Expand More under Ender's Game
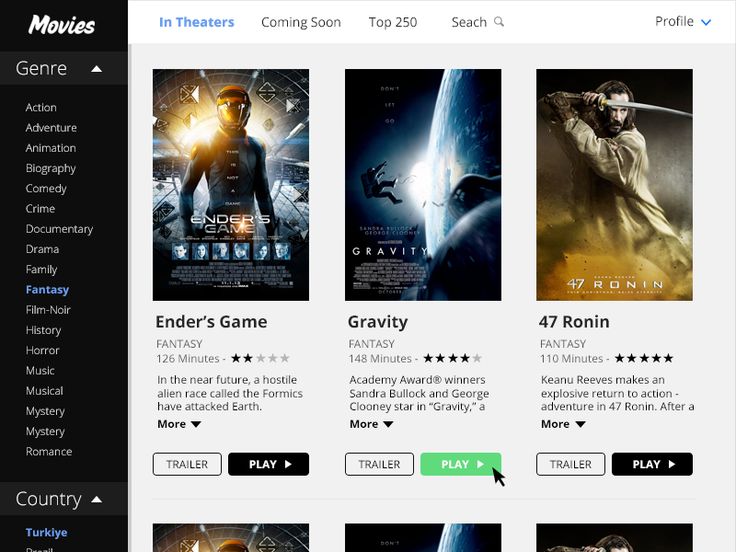The image size is (736, 552). pos(179,424)
